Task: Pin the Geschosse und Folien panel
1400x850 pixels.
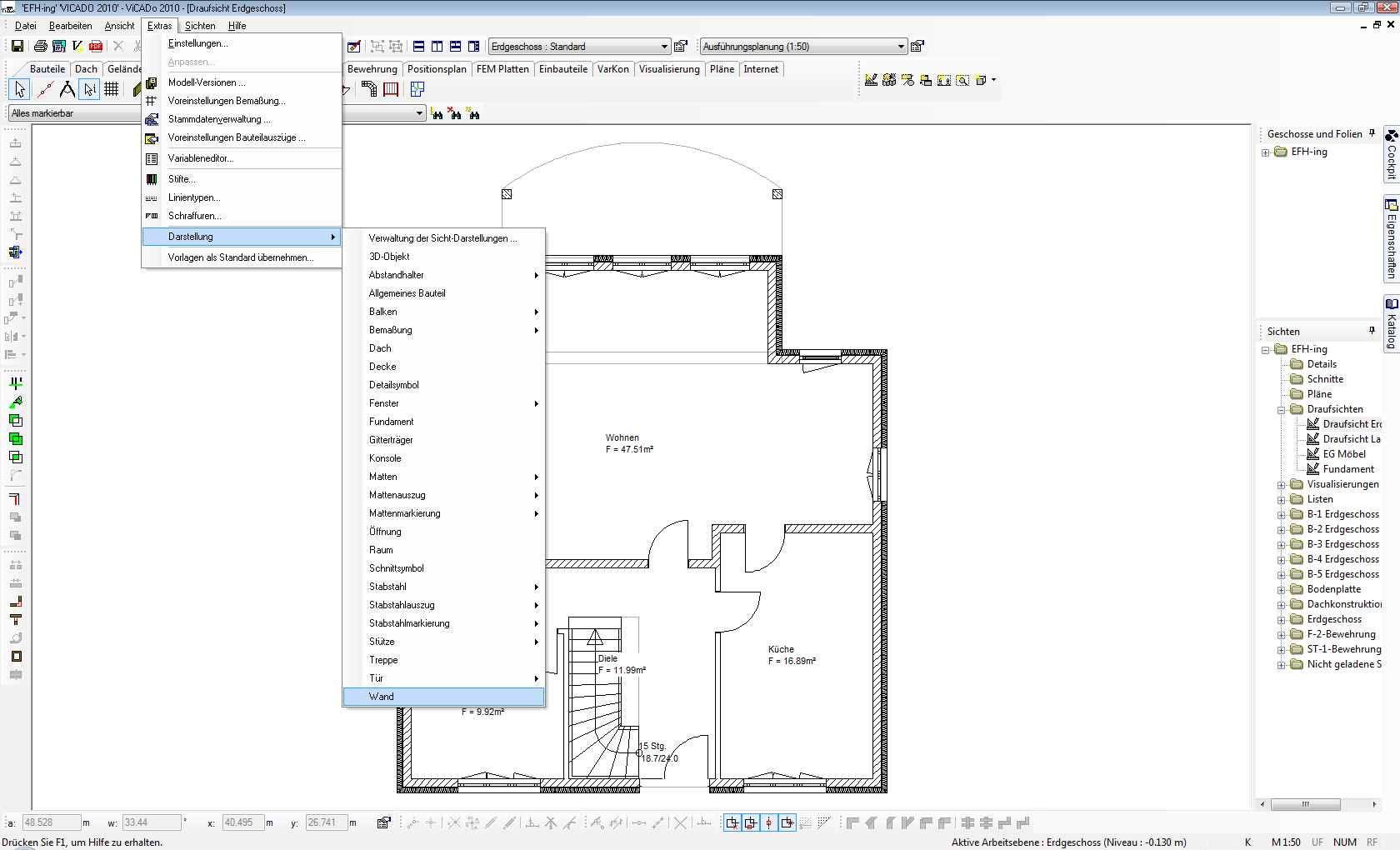Action: point(1372,133)
